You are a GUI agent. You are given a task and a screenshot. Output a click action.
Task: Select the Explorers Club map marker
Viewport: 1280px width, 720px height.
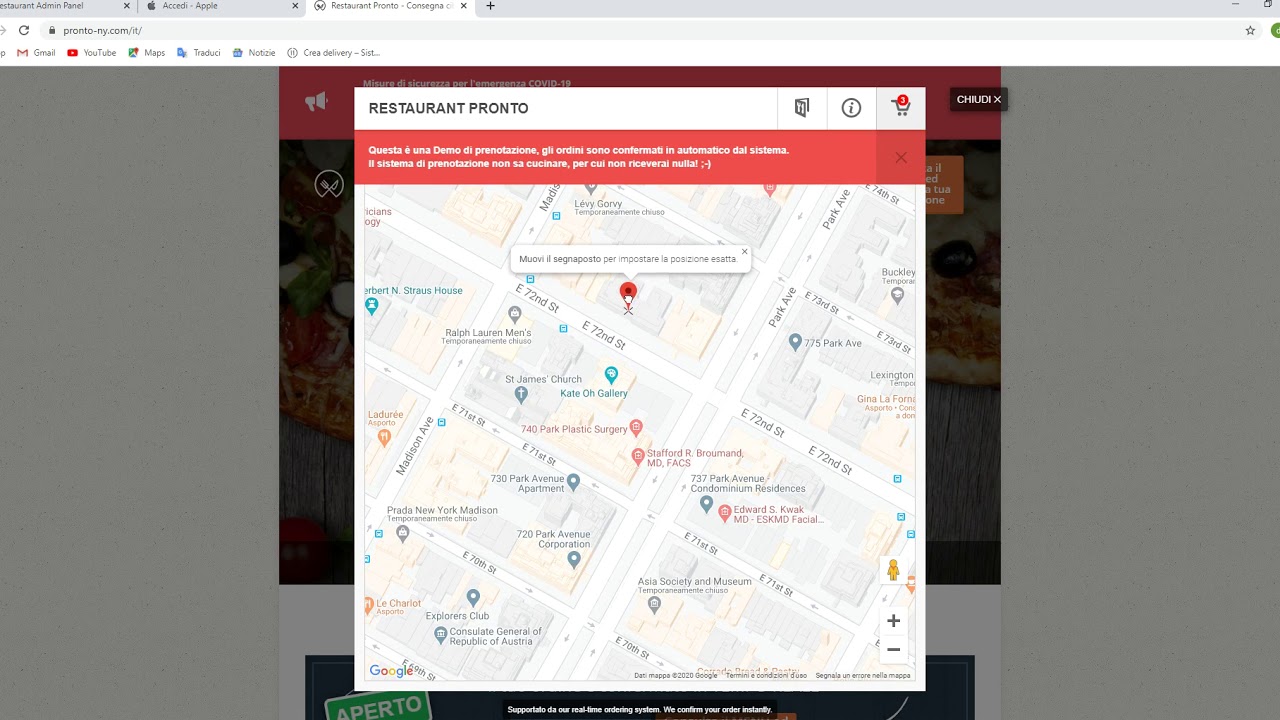click(x=473, y=598)
